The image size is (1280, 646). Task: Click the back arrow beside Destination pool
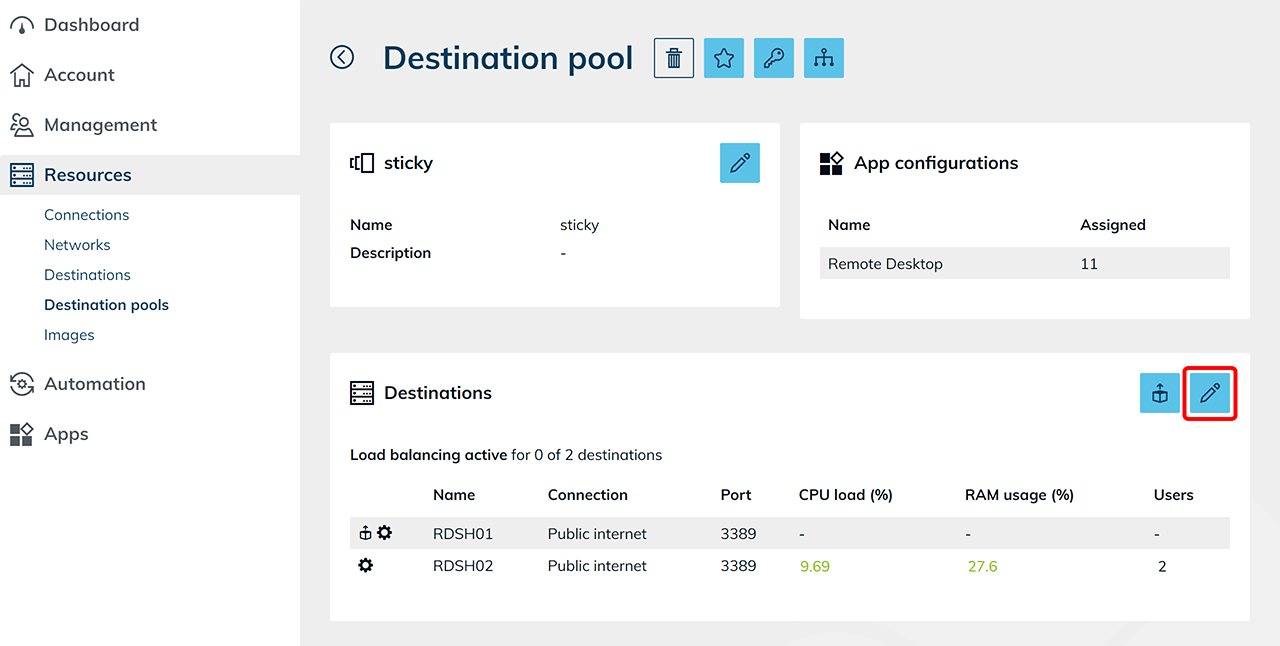[342, 58]
